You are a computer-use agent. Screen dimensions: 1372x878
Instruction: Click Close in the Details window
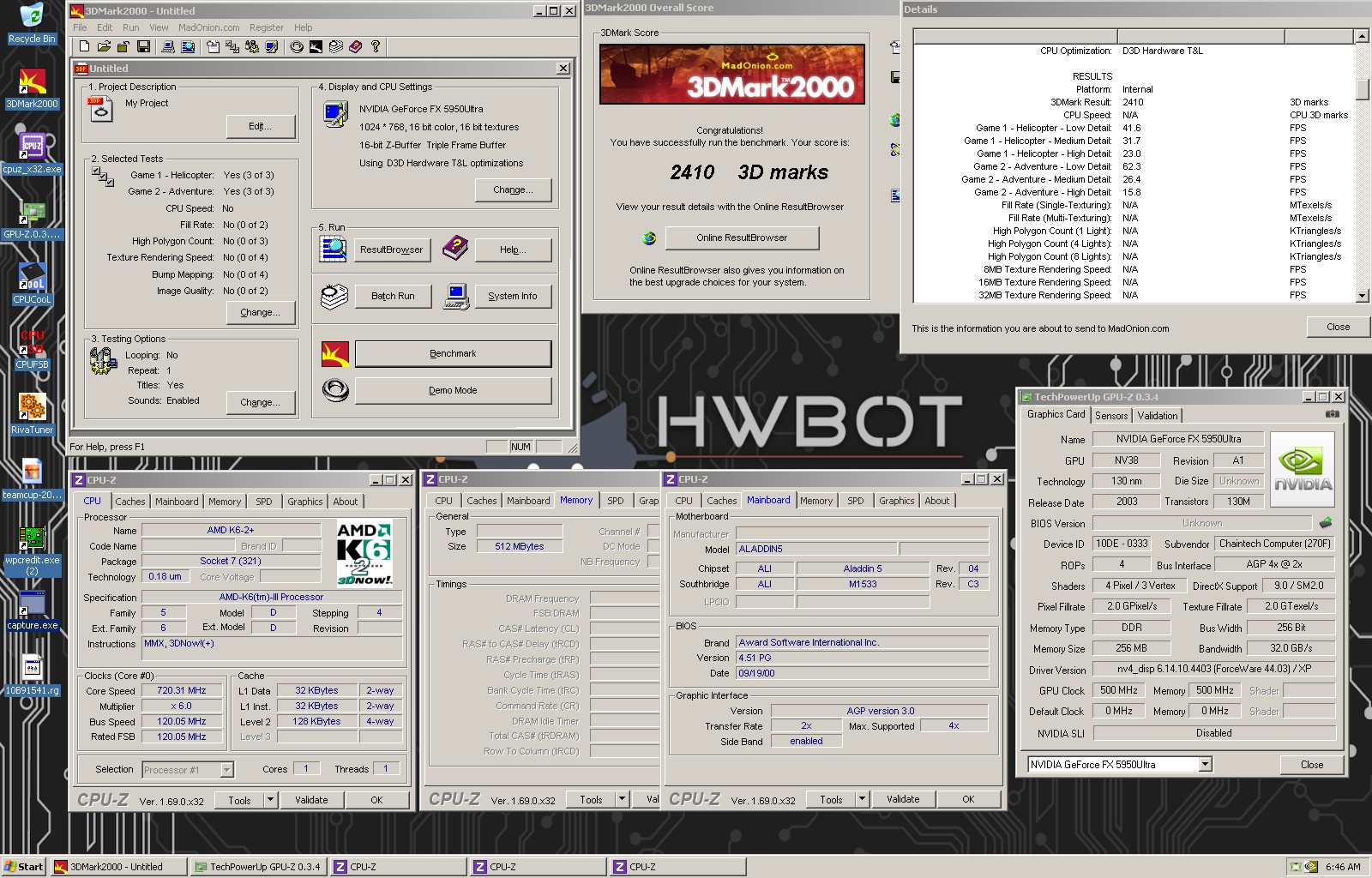click(1338, 327)
